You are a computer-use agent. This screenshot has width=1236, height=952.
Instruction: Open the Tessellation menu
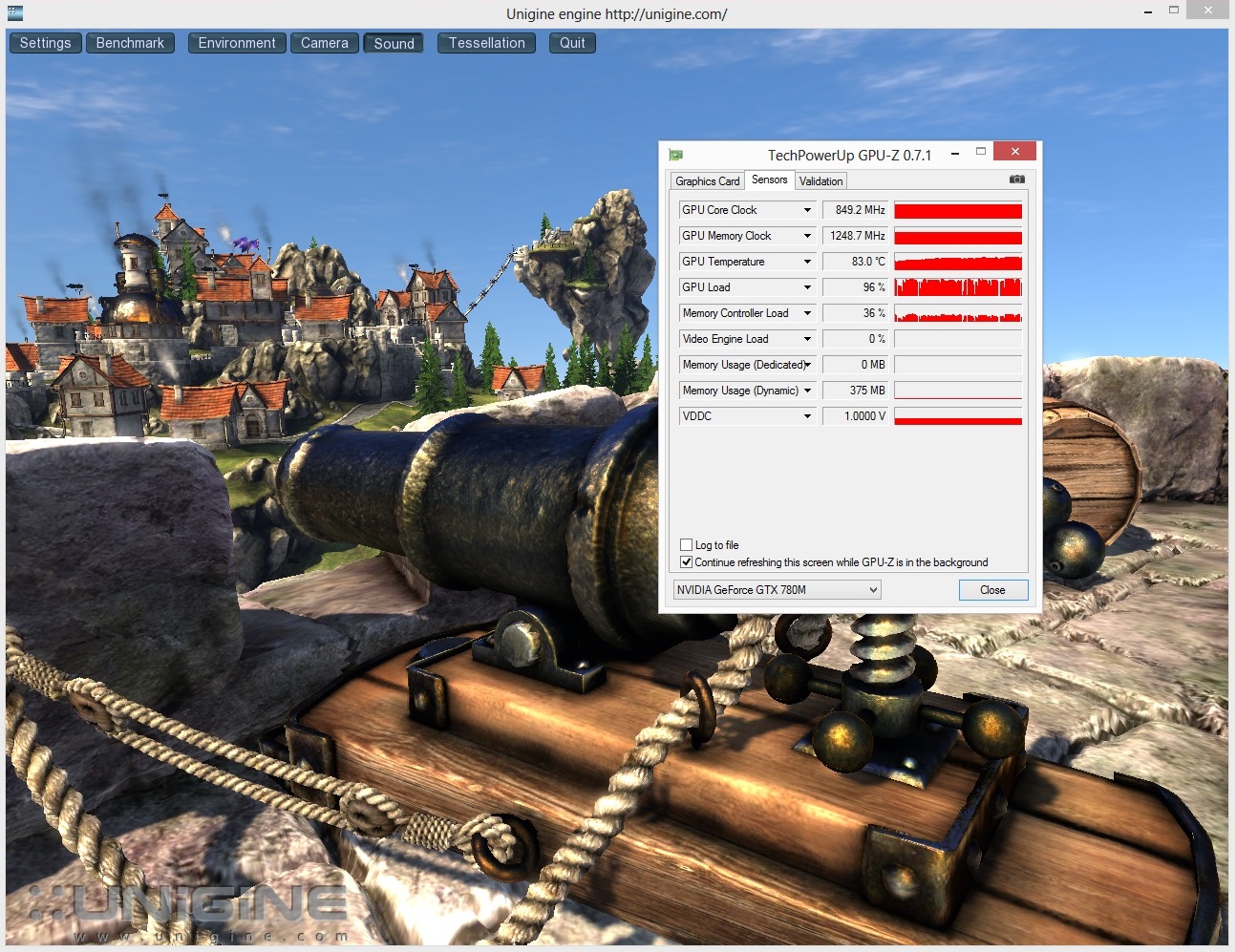[x=486, y=43]
